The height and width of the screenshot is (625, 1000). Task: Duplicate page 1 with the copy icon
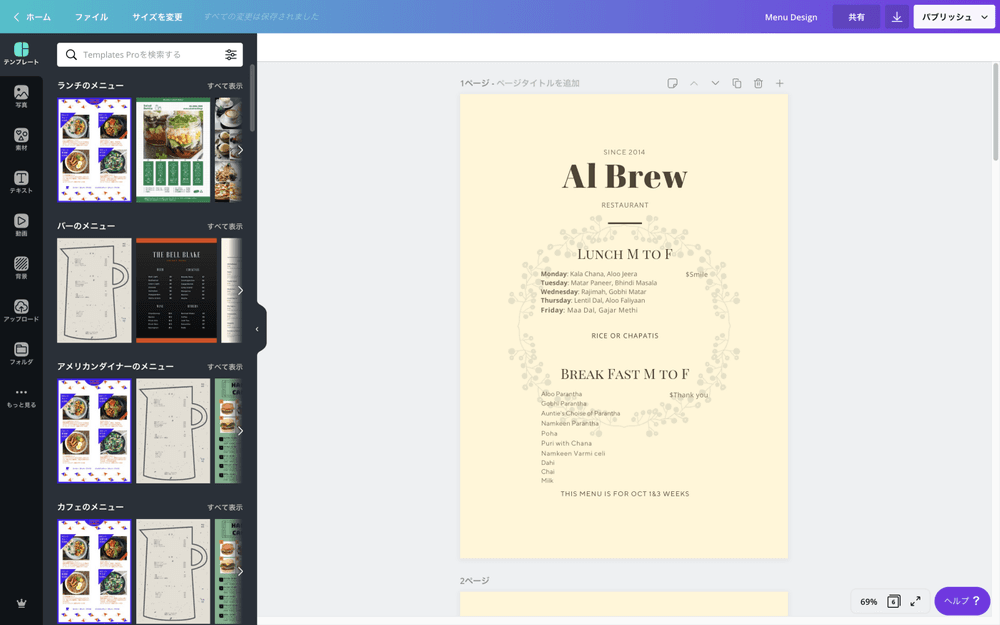tap(737, 83)
